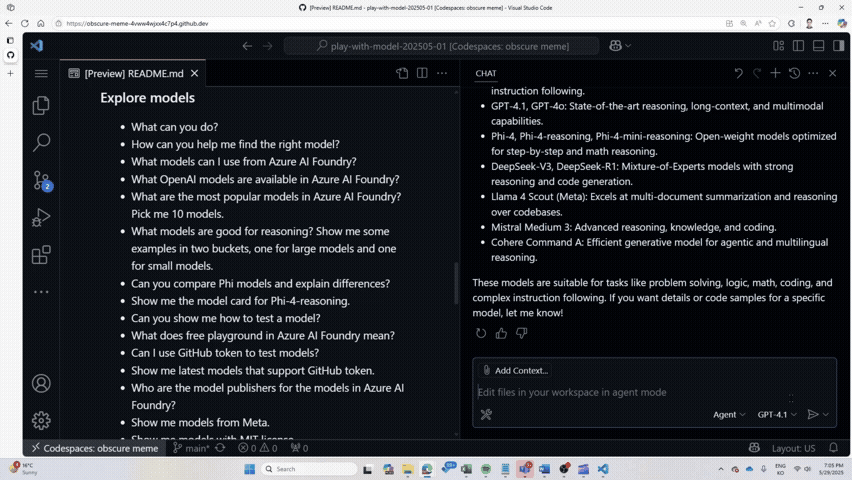This screenshot has height=480, width=852.
Task: Open the Accounts menu icon
Action: pyautogui.click(x=41, y=384)
